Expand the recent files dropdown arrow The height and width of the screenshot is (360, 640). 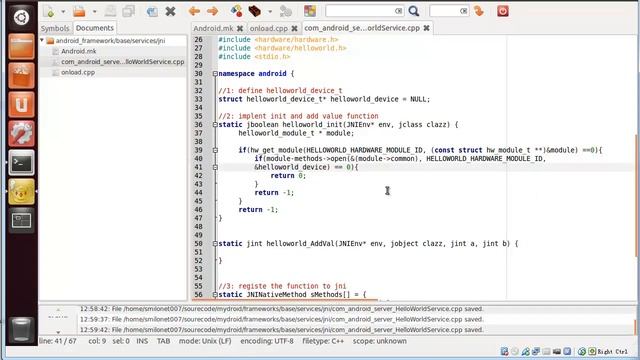tap(94, 11)
